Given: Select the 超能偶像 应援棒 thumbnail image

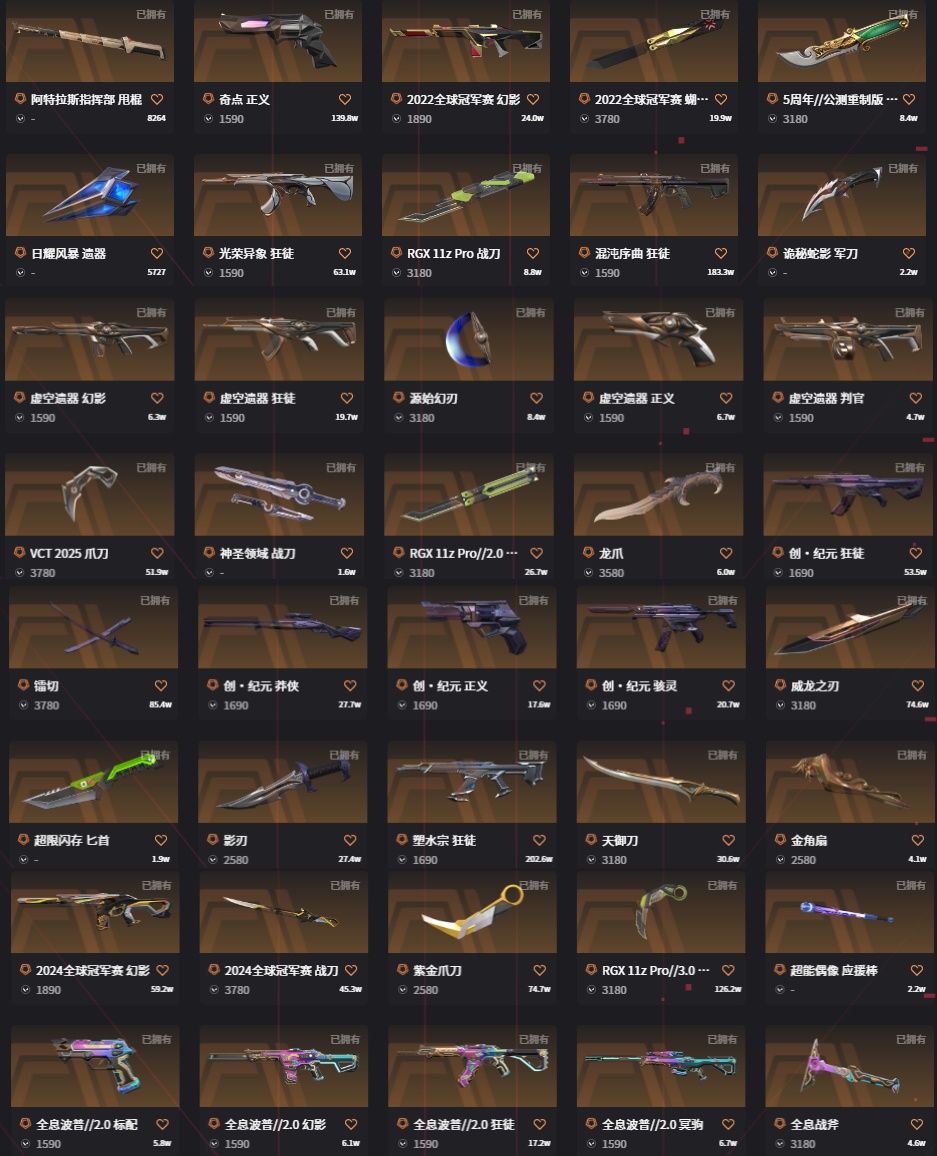Looking at the screenshot, I should point(850,913).
